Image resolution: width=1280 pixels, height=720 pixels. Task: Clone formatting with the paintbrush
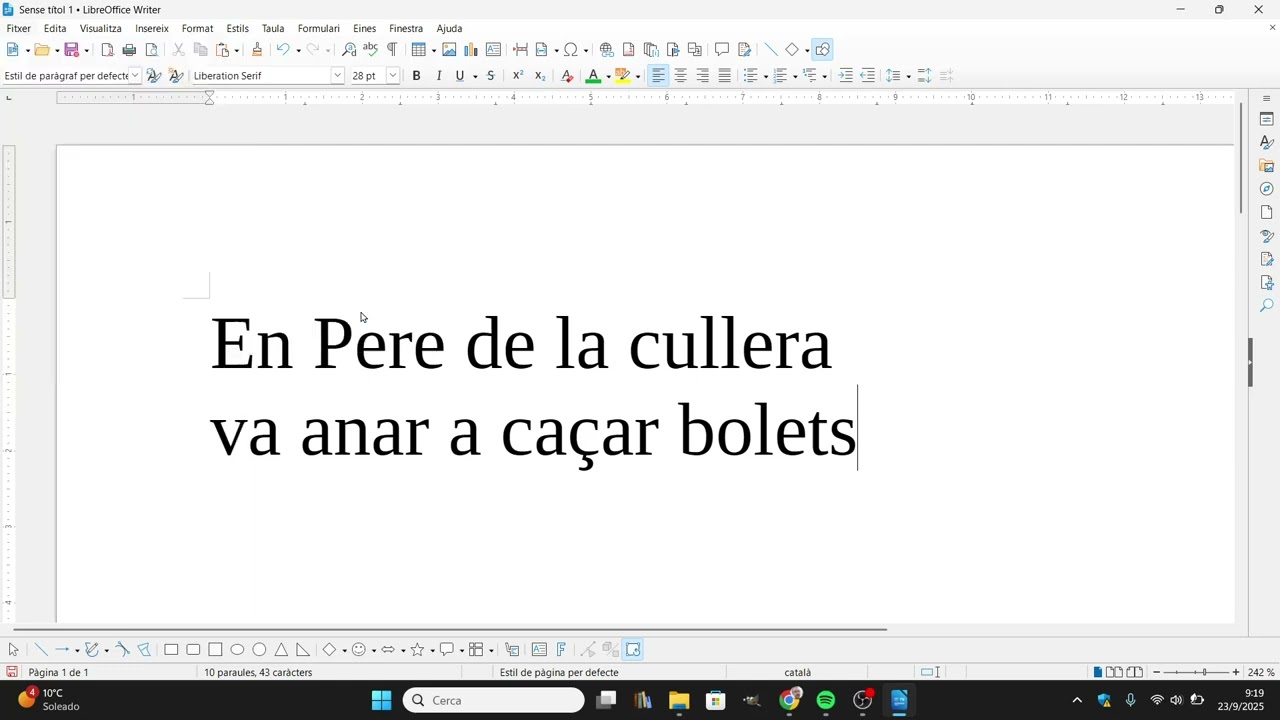pyautogui.click(x=257, y=50)
